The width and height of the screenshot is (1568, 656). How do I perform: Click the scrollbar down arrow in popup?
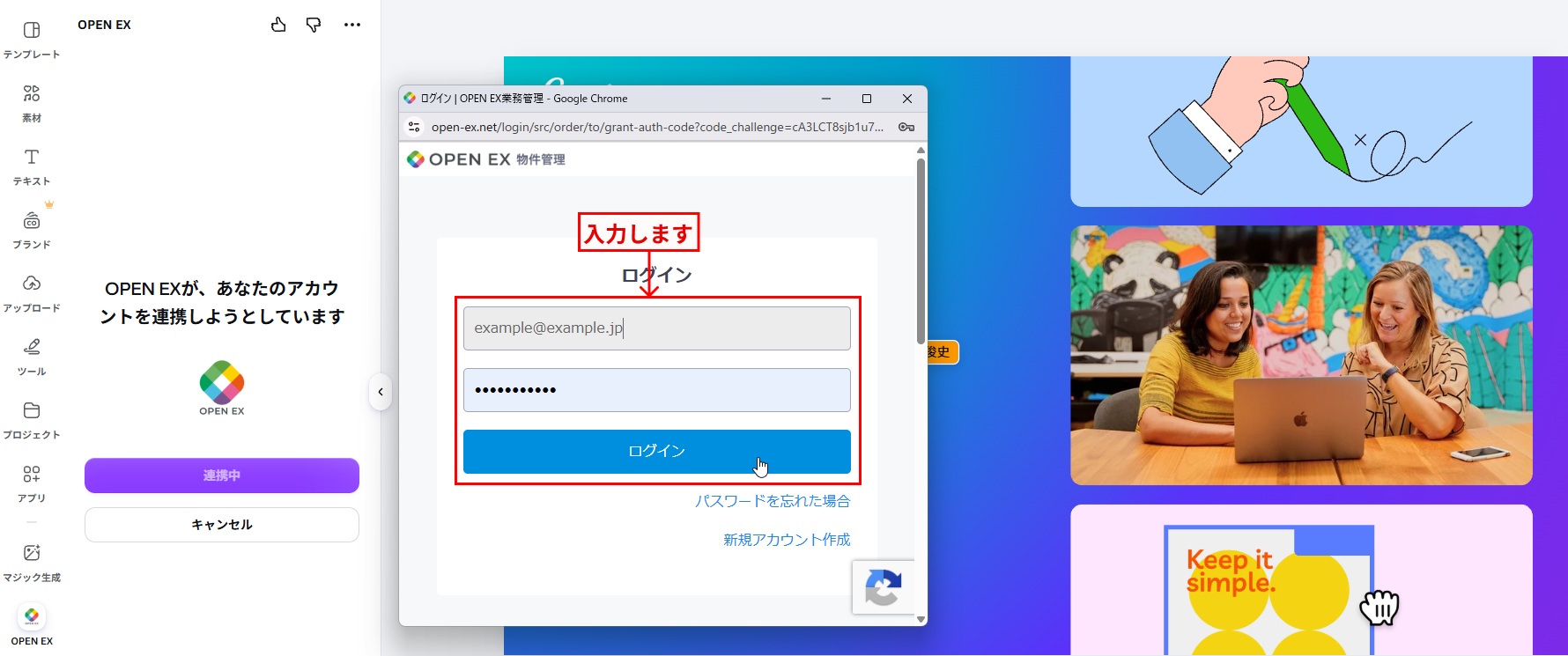921,619
